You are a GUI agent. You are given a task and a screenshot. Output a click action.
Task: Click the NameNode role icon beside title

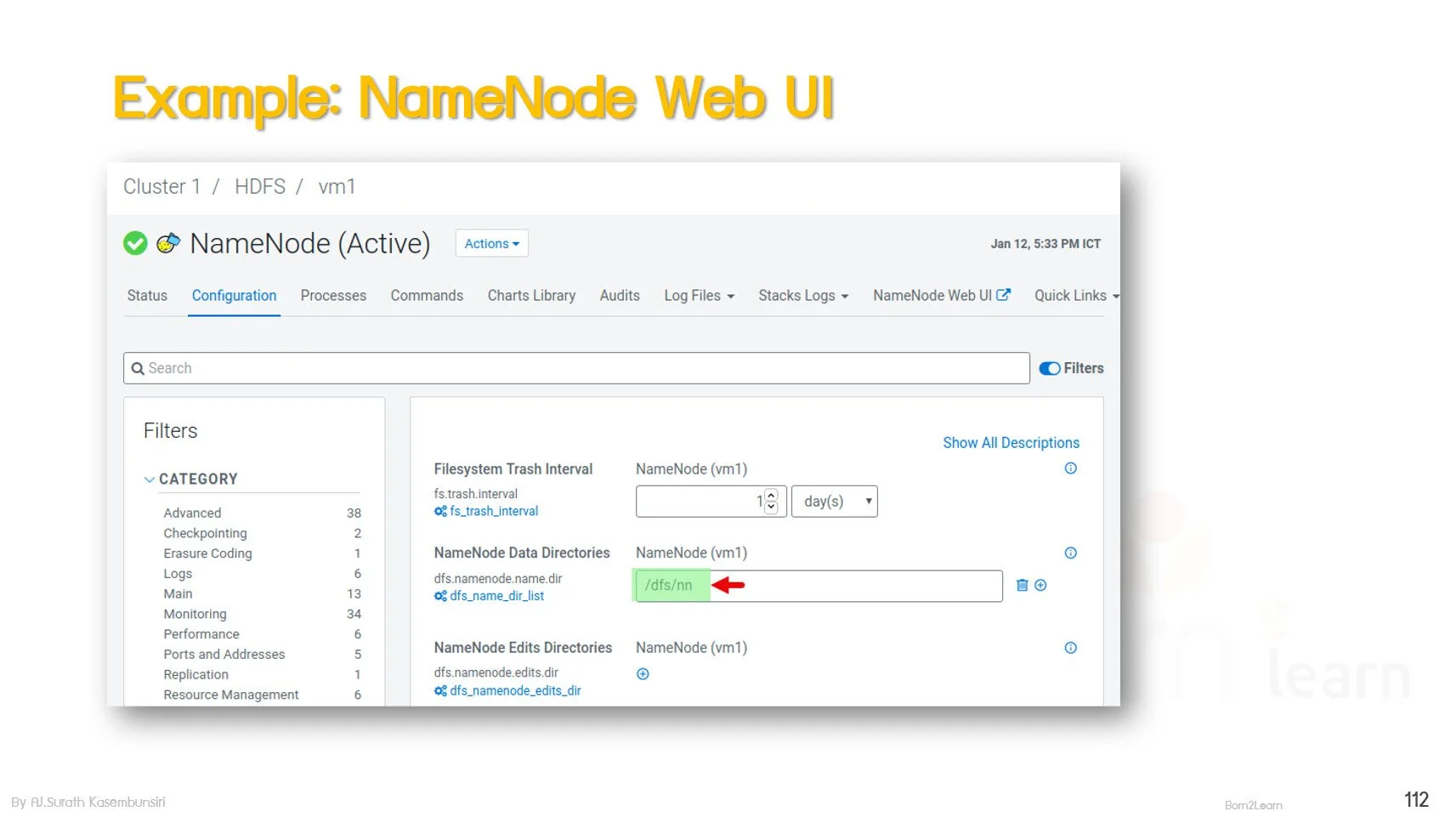(x=168, y=243)
